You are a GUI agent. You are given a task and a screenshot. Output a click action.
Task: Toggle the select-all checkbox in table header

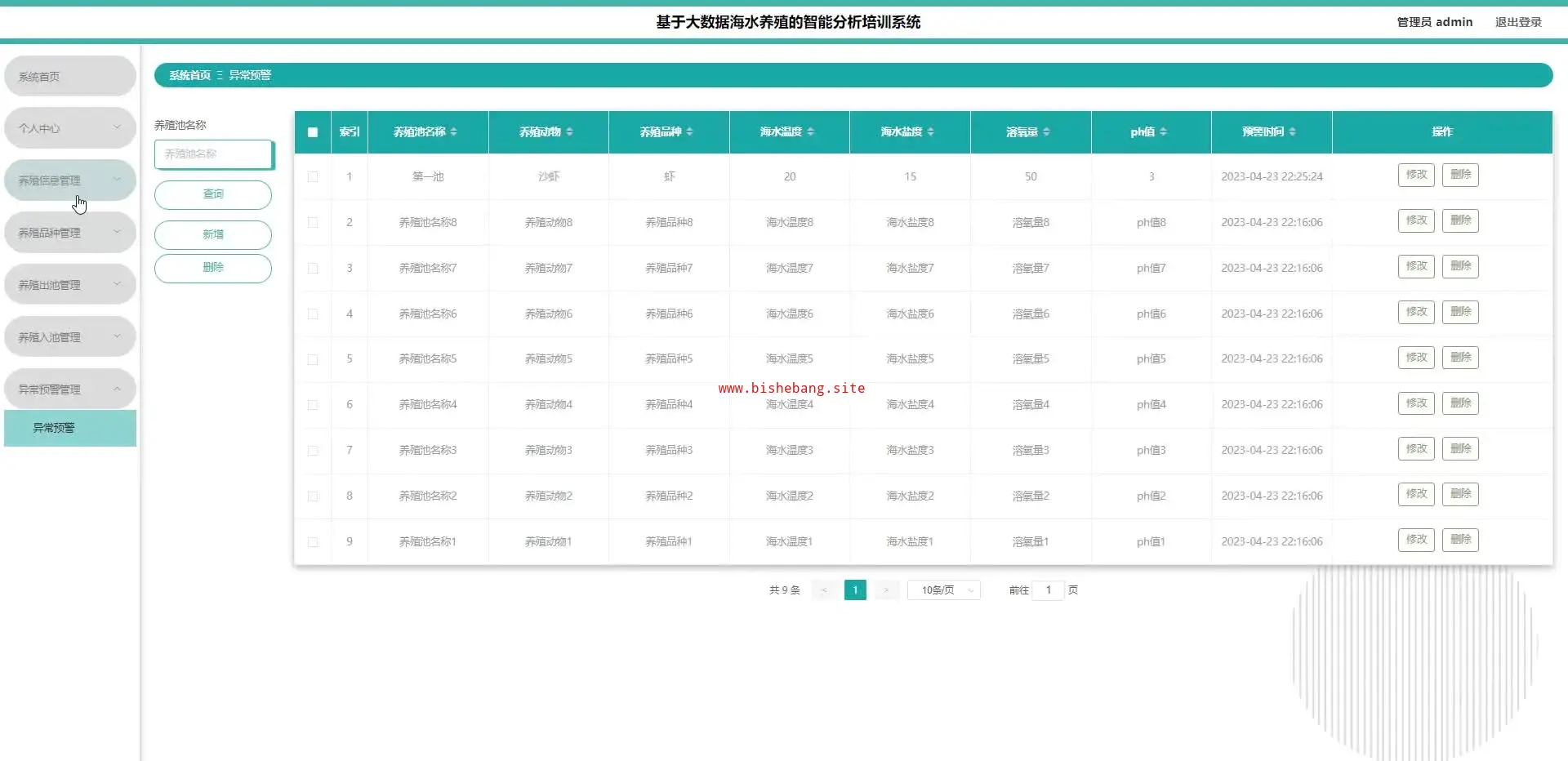[313, 132]
